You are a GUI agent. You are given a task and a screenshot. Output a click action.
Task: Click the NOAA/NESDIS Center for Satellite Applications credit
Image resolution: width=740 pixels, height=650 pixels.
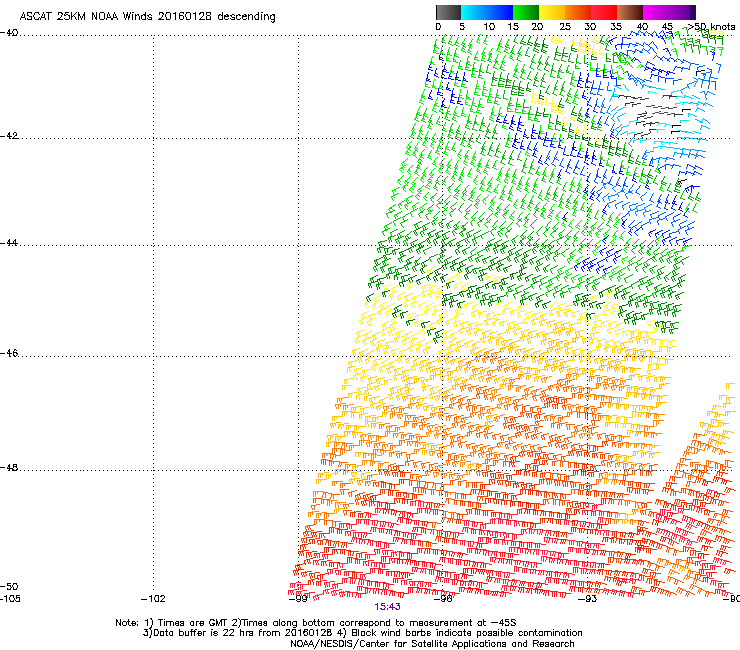click(x=432, y=644)
